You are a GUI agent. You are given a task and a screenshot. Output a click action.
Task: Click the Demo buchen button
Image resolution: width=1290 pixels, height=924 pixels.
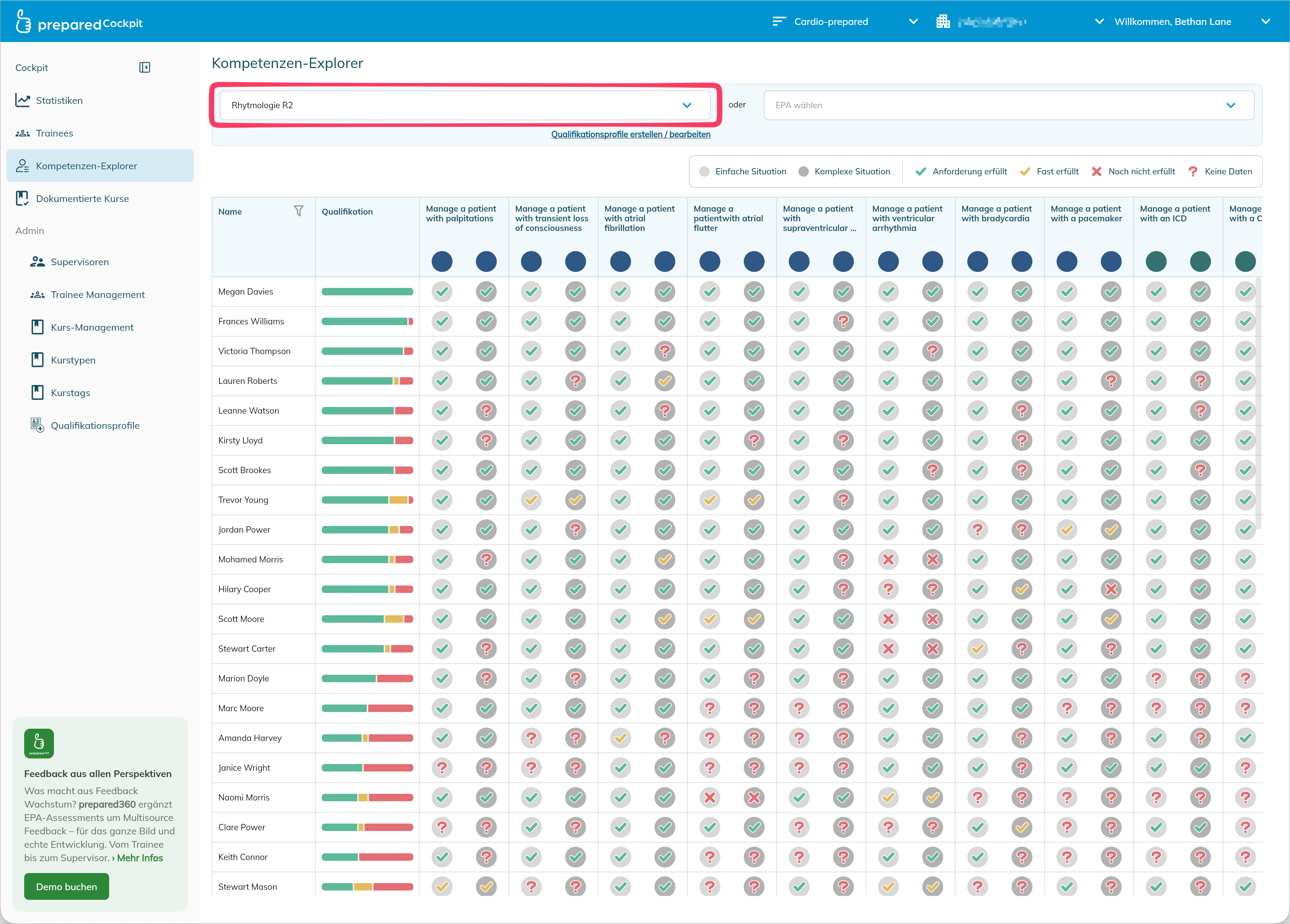[67, 886]
